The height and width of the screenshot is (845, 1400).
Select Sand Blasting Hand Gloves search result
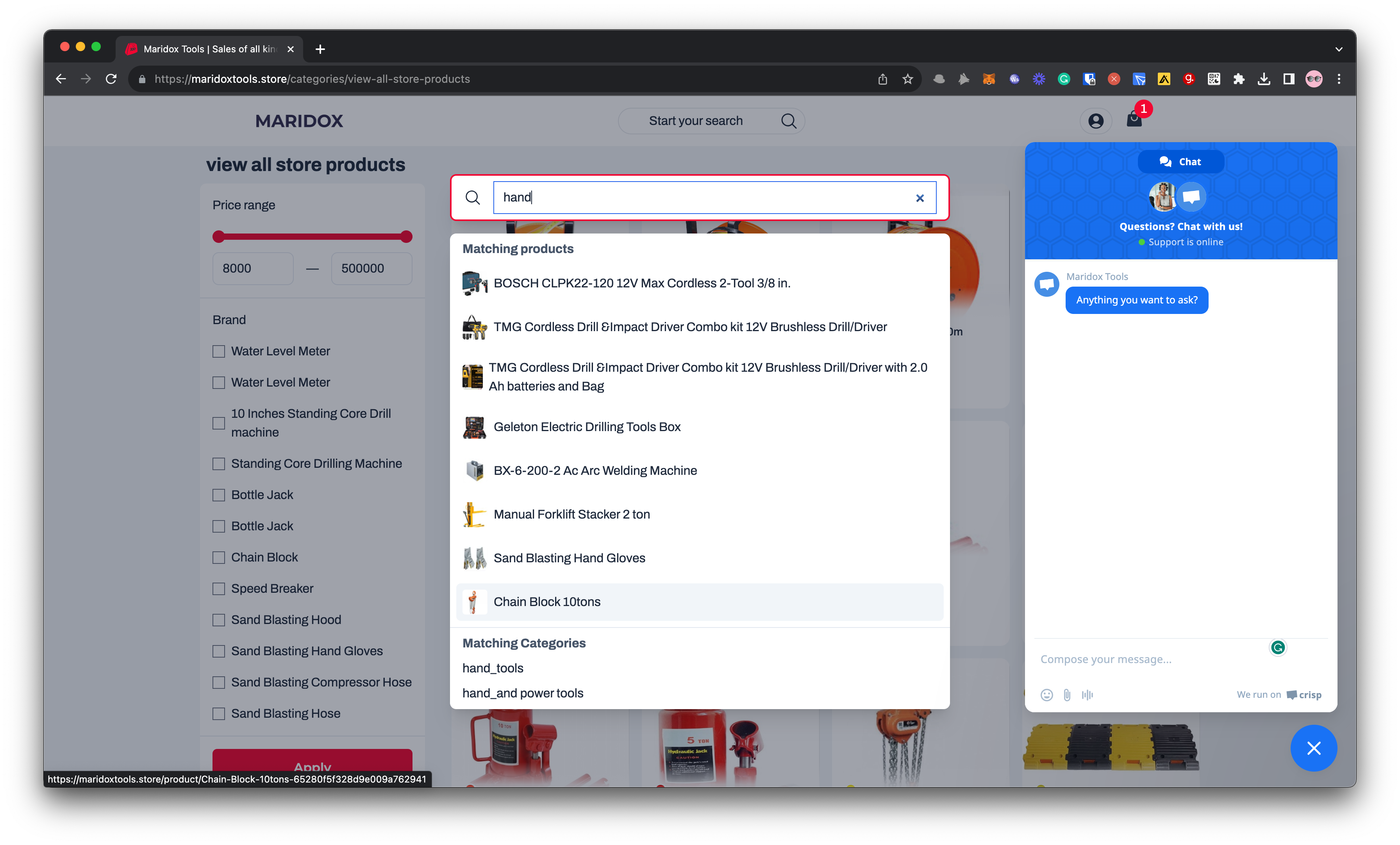click(700, 558)
